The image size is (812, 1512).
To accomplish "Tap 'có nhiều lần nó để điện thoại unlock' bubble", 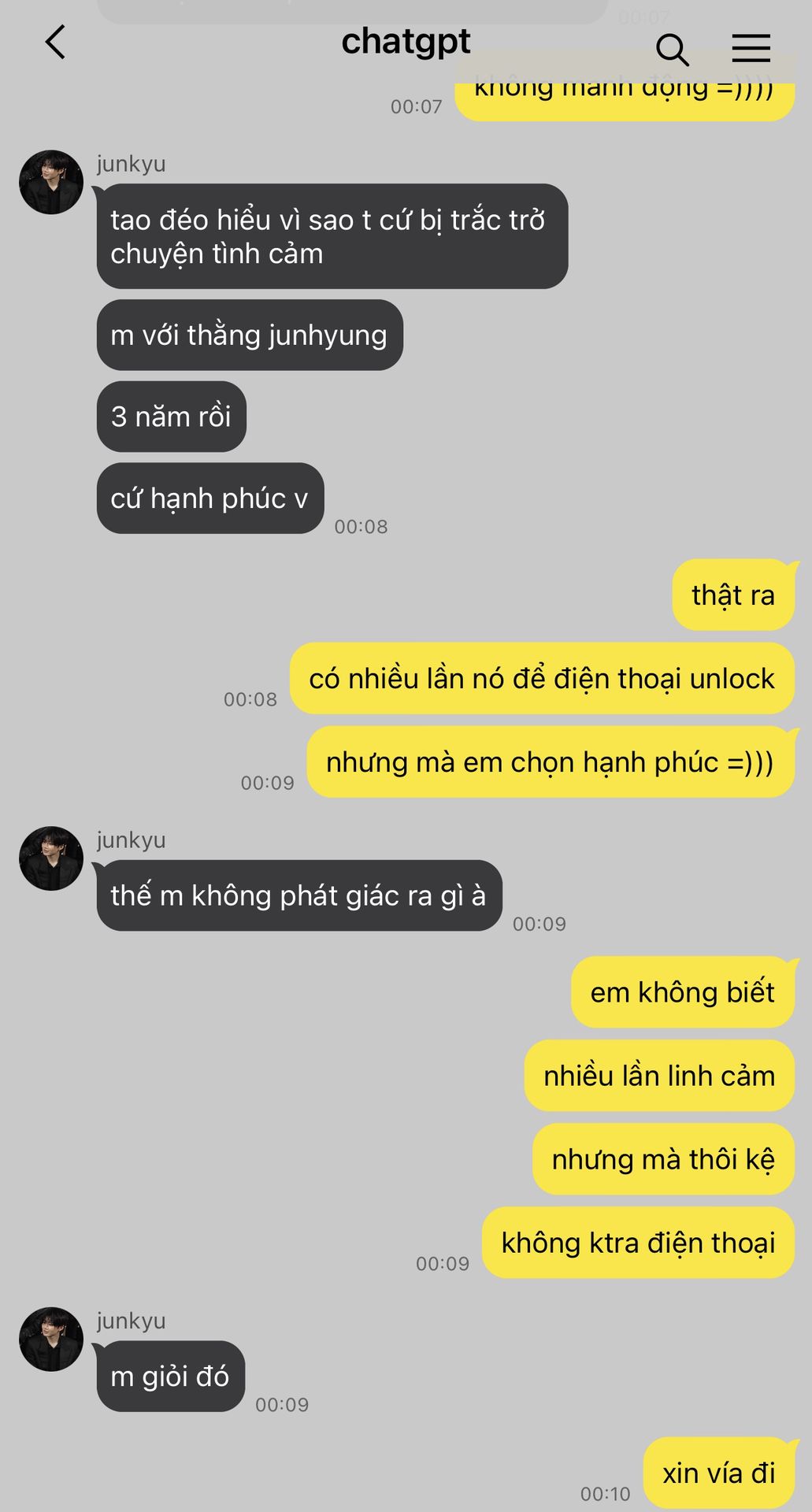I will coord(542,678).
